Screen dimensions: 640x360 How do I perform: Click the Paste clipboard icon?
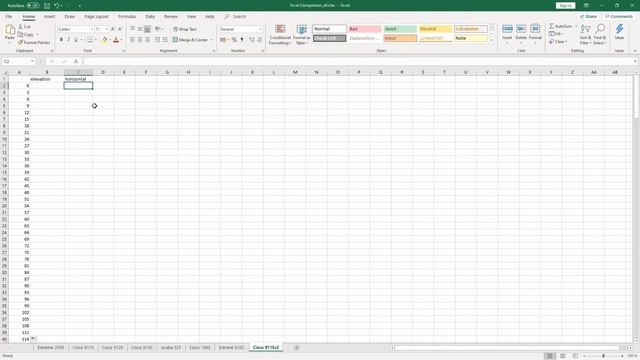pyautogui.click(x=9, y=30)
